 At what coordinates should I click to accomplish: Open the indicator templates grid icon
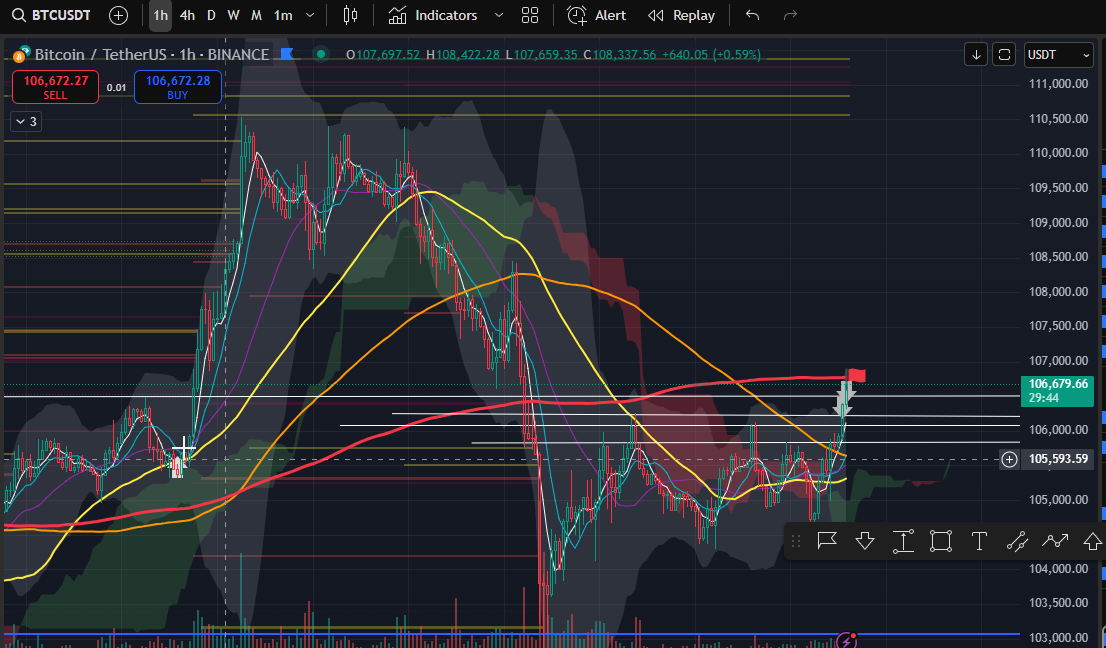tap(530, 16)
